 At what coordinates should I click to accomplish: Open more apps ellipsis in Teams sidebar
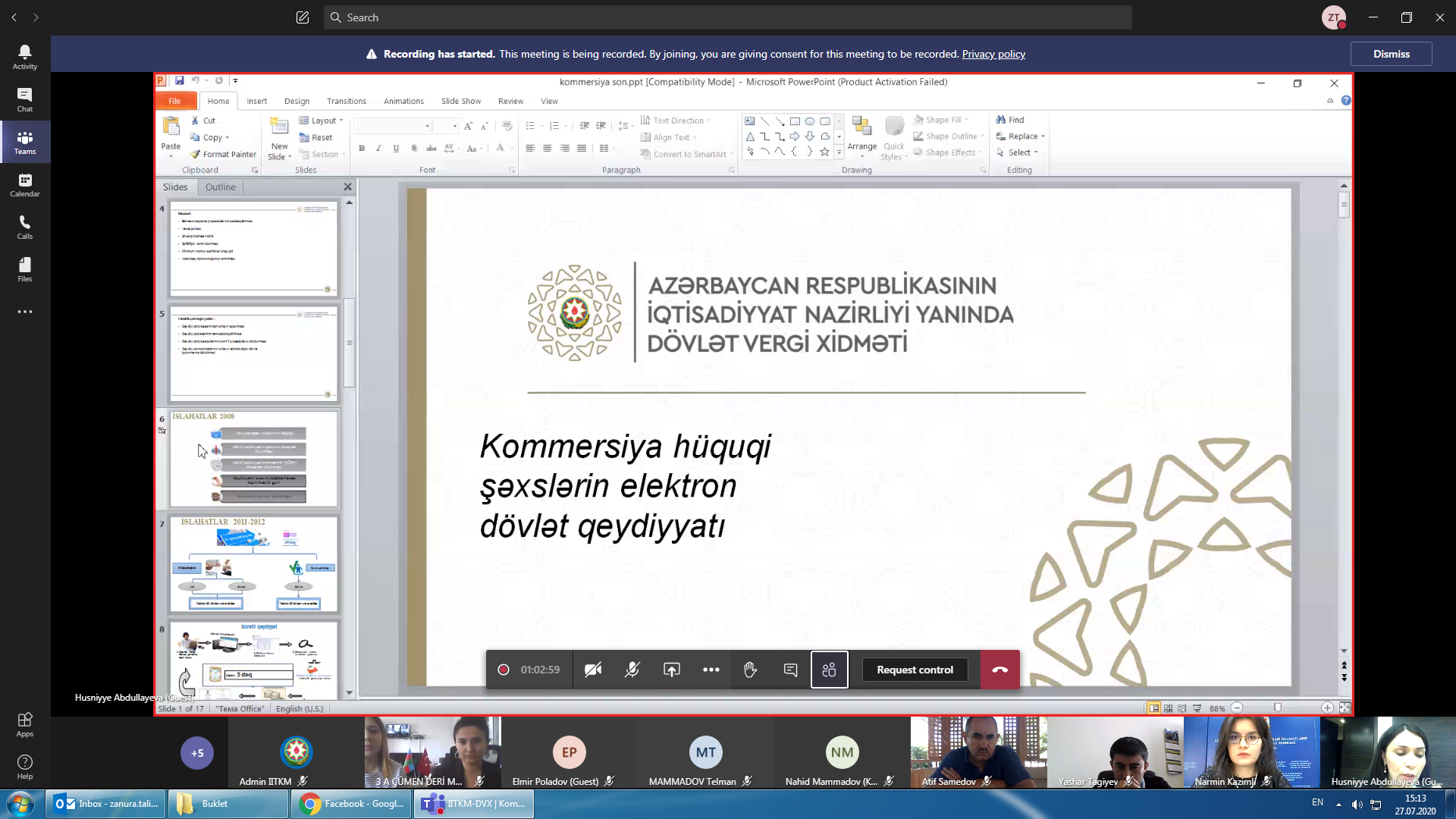[x=25, y=312]
